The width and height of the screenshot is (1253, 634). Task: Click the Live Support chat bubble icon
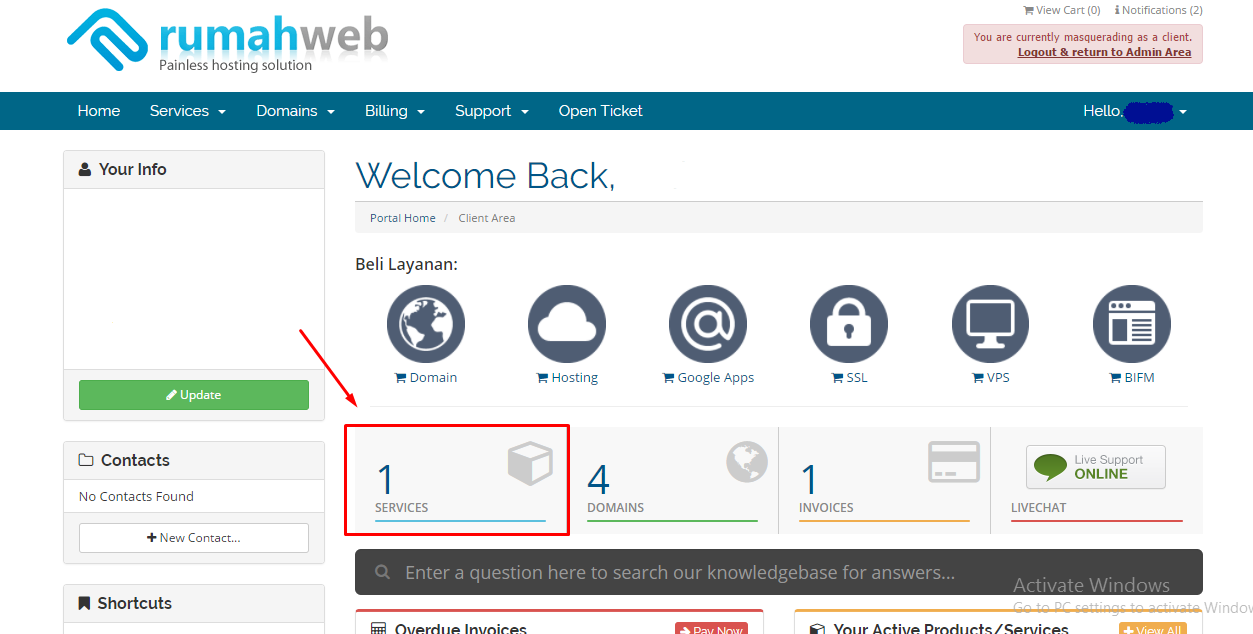(x=1050, y=468)
